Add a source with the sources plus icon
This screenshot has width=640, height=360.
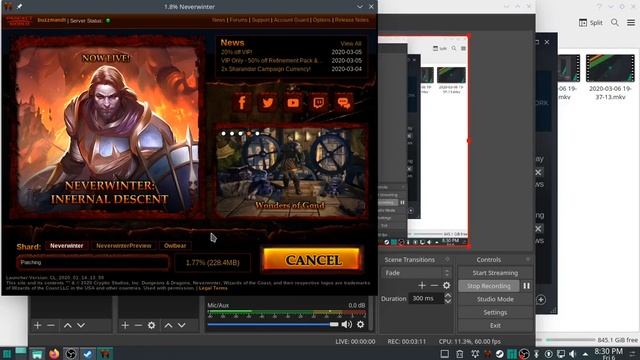click(x=125, y=325)
